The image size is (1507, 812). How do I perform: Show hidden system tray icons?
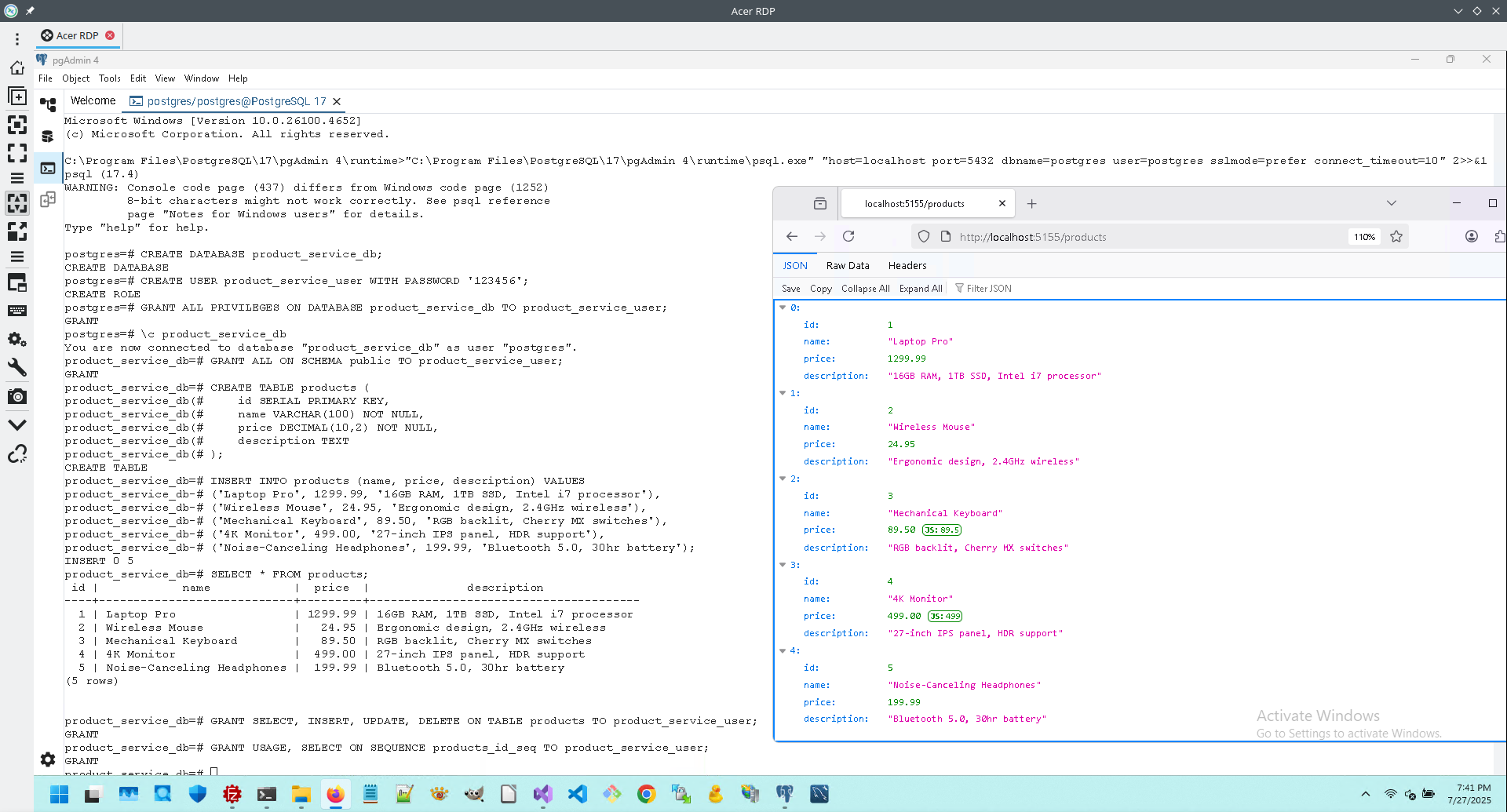click(x=1366, y=794)
